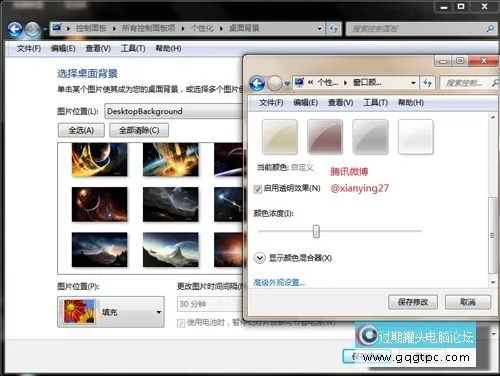500x376 pixels.
Task: Open the 高级外观设置 link
Action: click(279, 283)
